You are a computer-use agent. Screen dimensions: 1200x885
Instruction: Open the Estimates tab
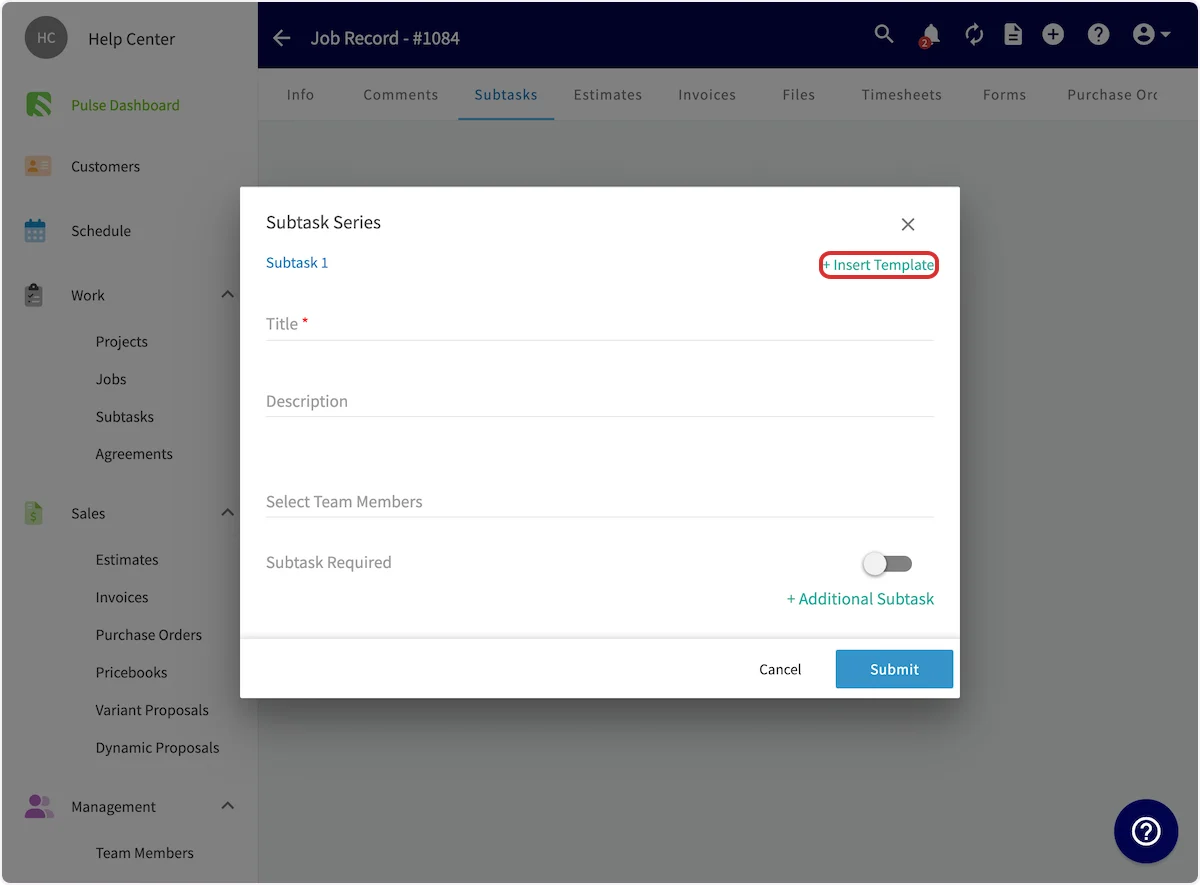tap(608, 95)
